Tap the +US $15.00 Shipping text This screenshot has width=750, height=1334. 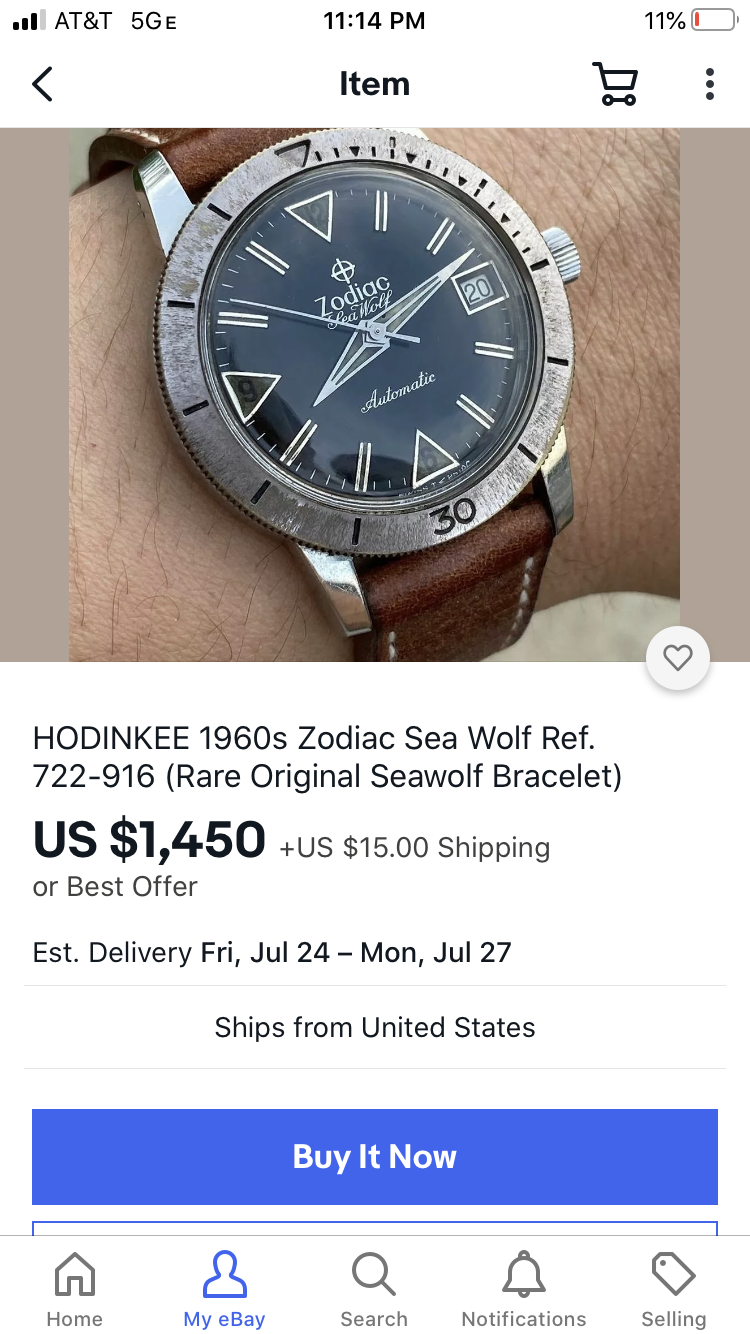(414, 848)
